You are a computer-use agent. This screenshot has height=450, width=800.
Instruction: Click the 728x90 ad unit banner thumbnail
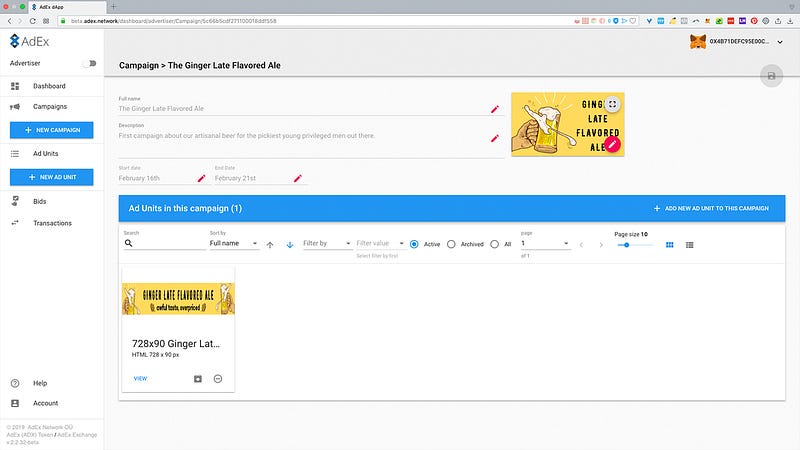pos(178,298)
